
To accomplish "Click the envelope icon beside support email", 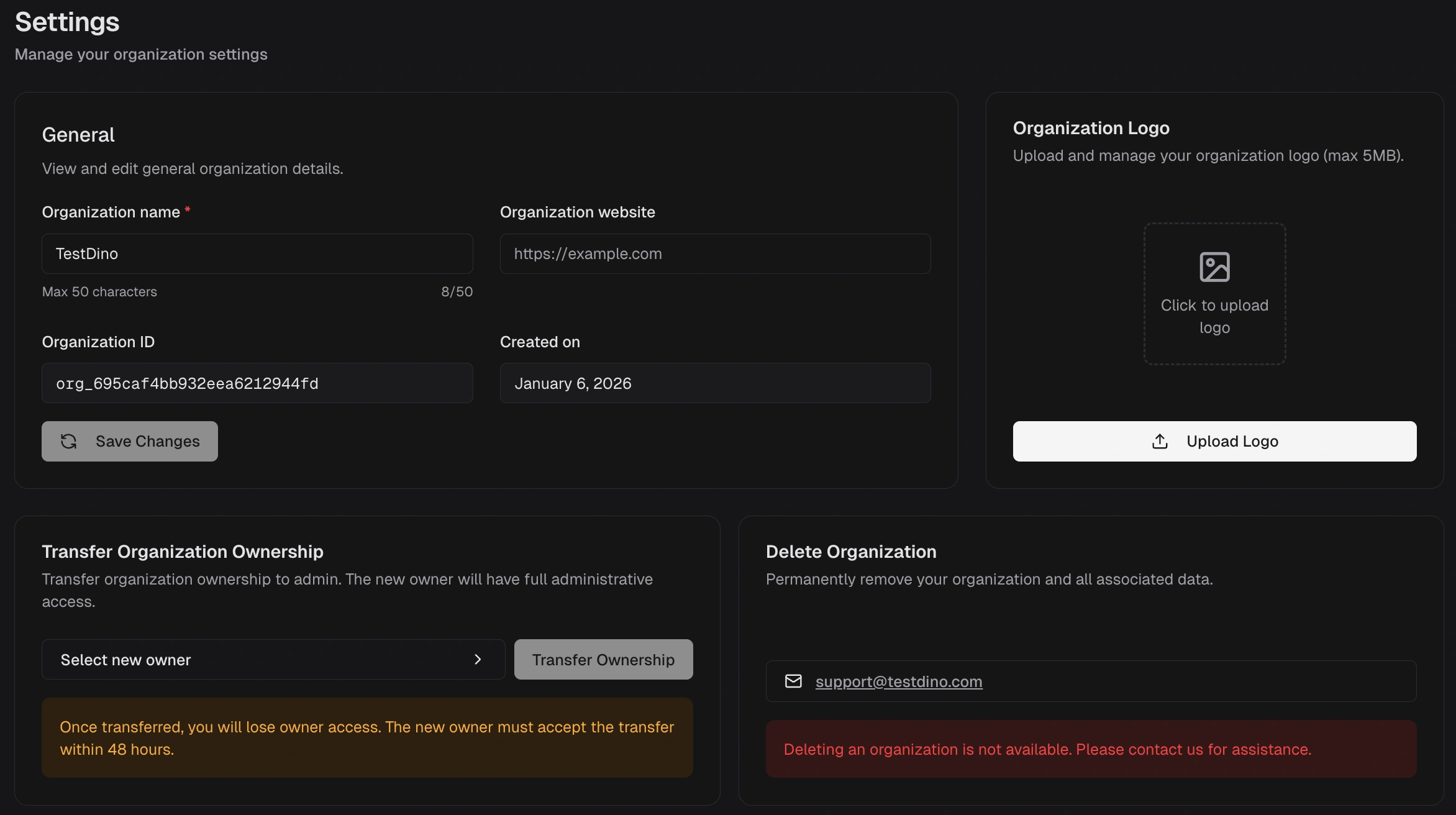I will 793,681.
